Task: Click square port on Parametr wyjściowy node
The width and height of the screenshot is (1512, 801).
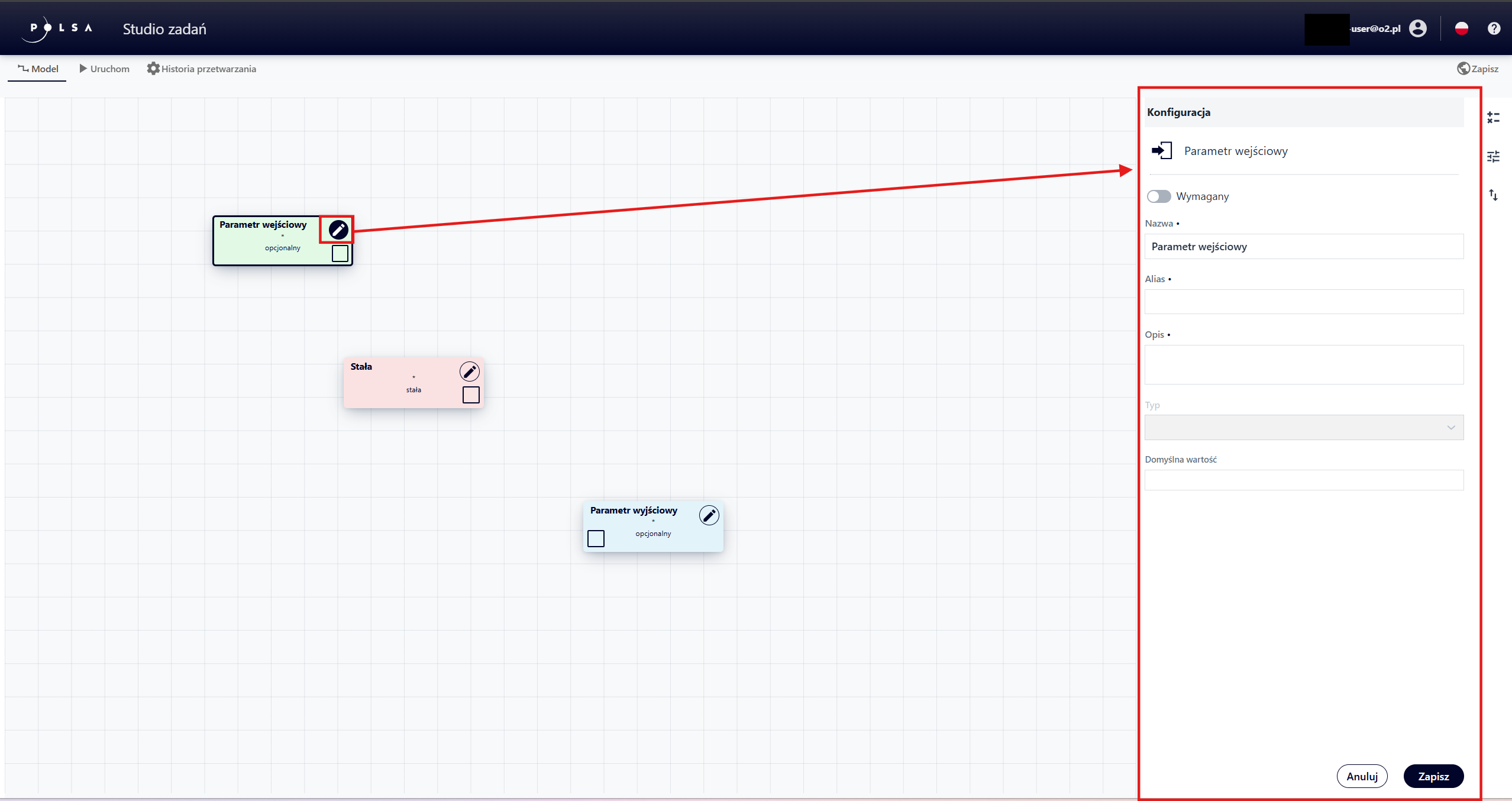Action: click(x=596, y=538)
